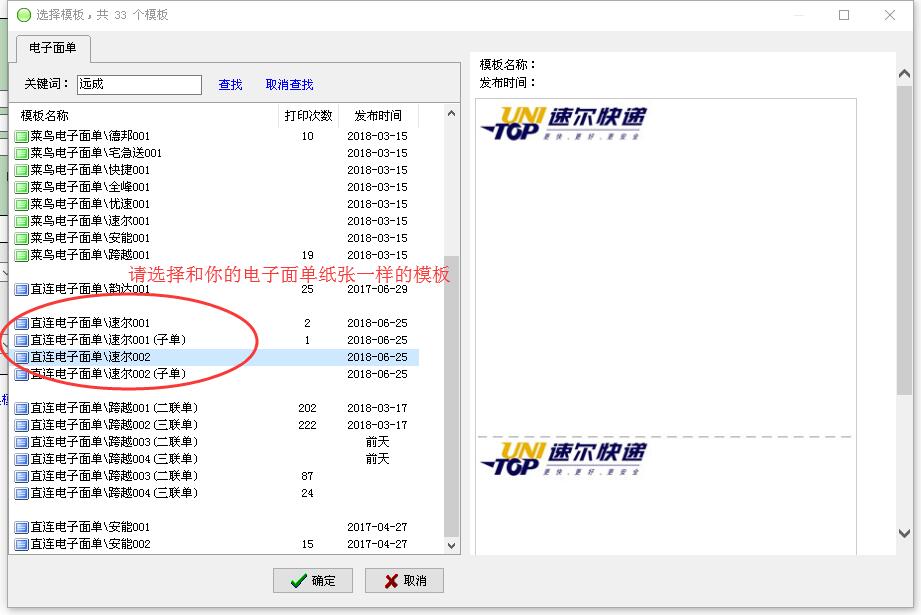Click the blue icon for 直连电子面单\速尔001 (子单)
The image size is (921, 615).
[22, 340]
